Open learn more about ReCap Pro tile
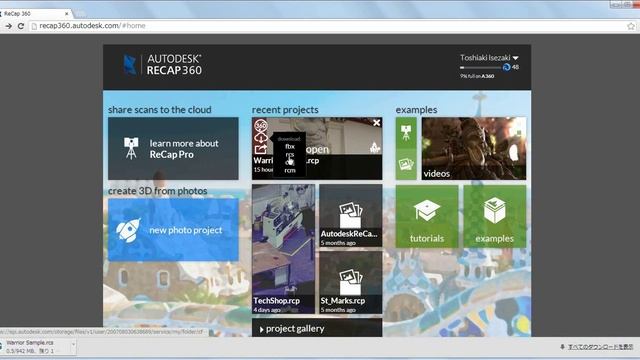This screenshot has height=360, width=640. [x=173, y=149]
